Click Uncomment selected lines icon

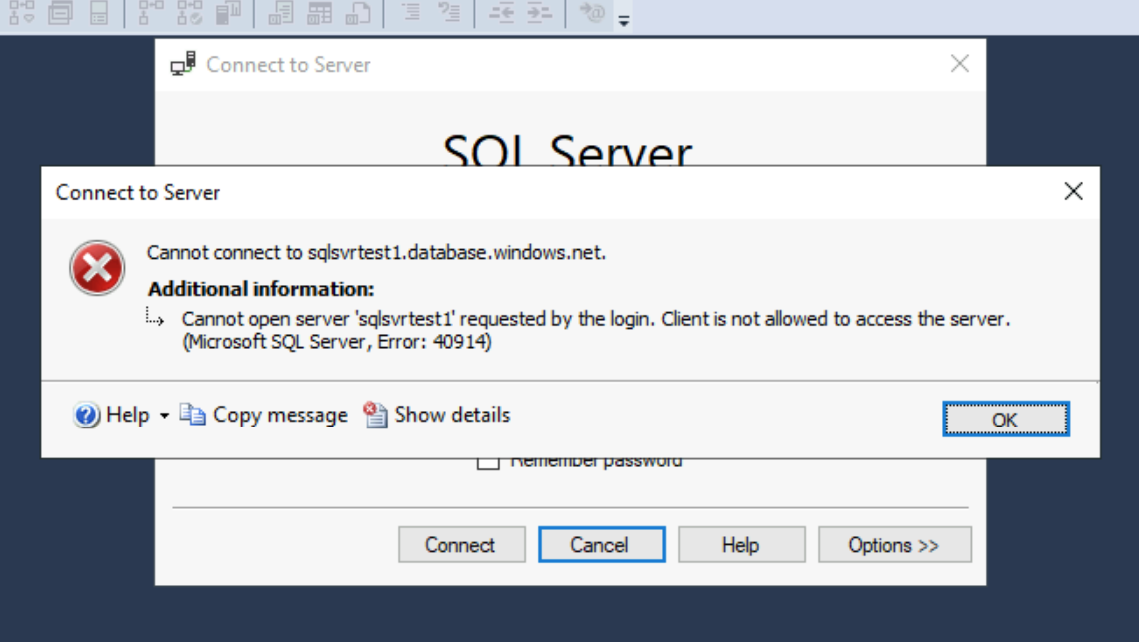(449, 12)
